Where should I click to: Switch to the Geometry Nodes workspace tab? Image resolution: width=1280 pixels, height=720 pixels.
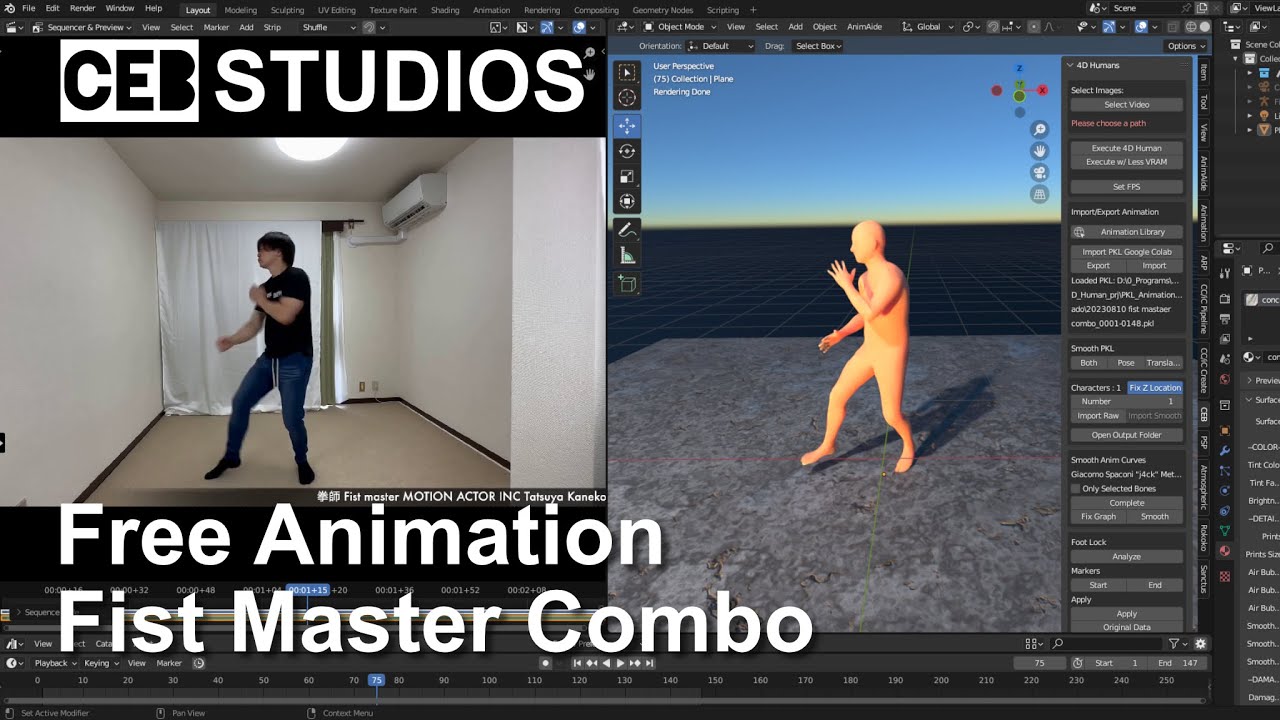pos(663,10)
